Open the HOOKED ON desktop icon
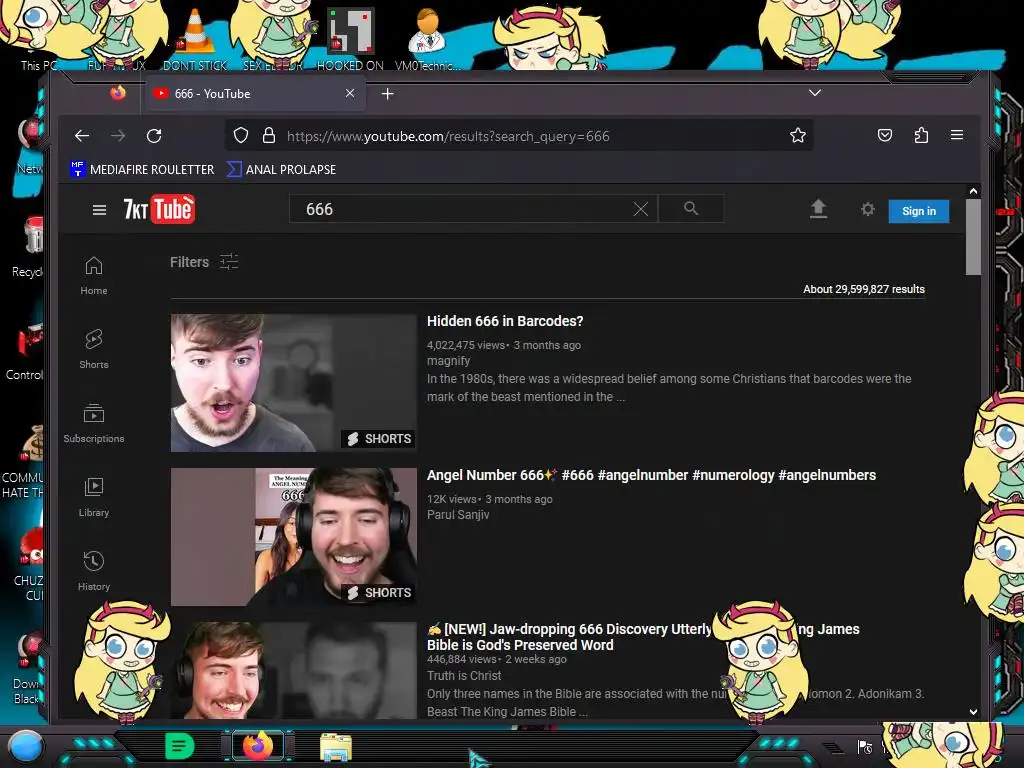This screenshot has height=768, width=1024. tap(350, 39)
